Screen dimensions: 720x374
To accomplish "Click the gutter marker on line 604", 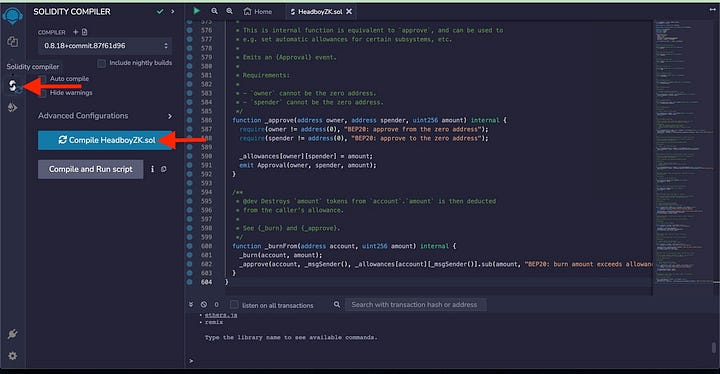I will click(x=190, y=282).
